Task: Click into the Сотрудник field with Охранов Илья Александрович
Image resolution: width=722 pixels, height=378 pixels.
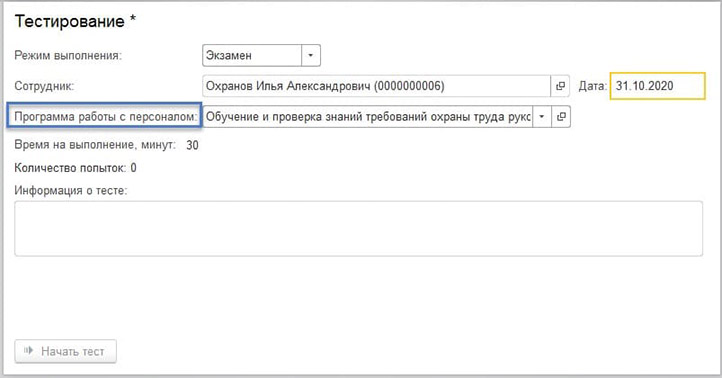Action: [x=377, y=86]
